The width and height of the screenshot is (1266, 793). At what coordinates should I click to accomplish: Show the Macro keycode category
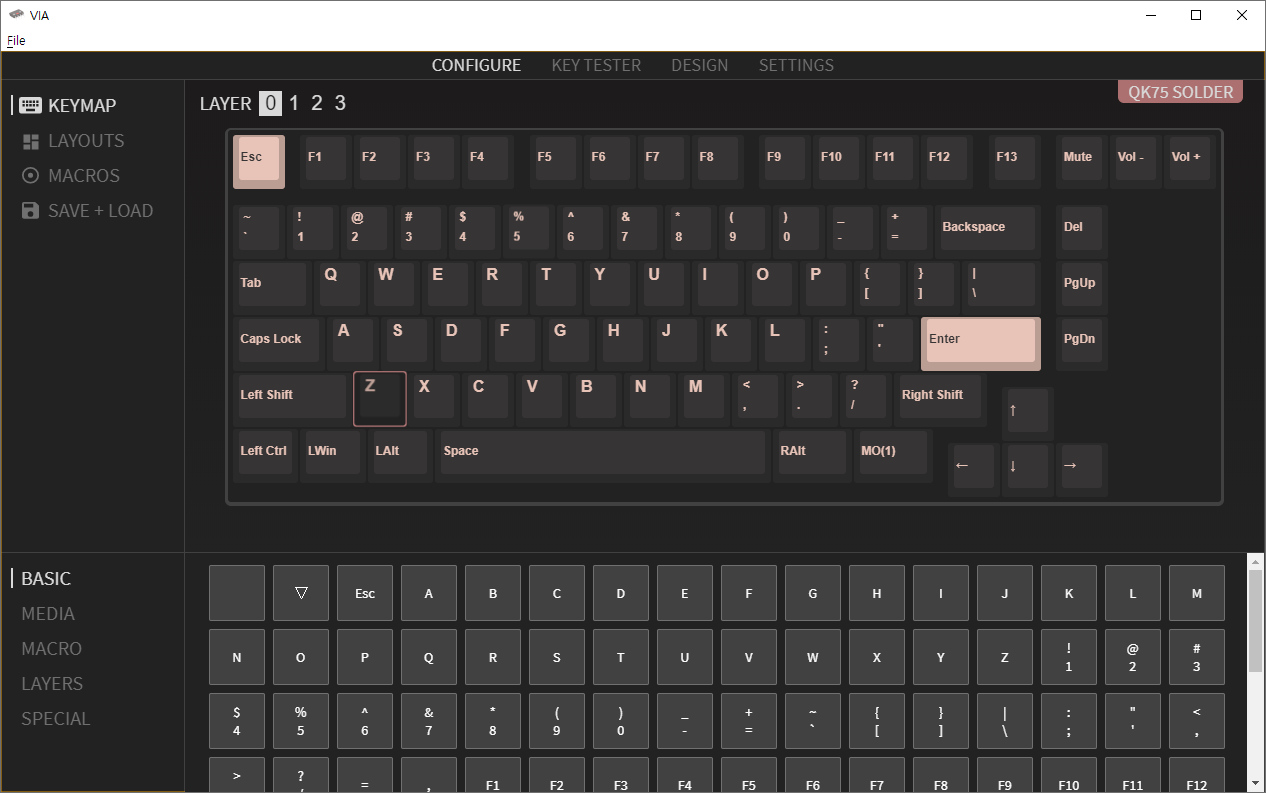pos(52,649)
